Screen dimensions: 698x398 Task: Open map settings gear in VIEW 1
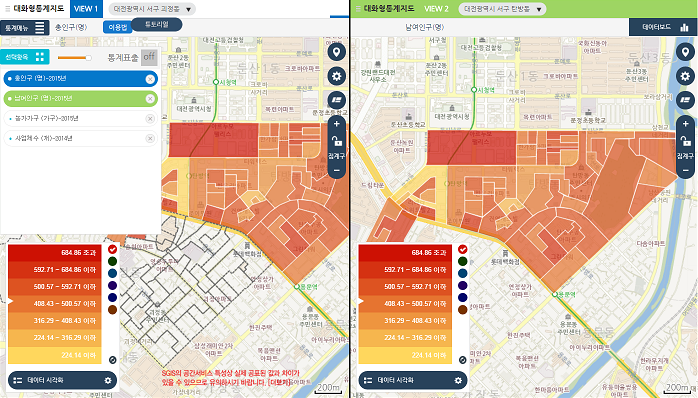click(x=337, y=76)
